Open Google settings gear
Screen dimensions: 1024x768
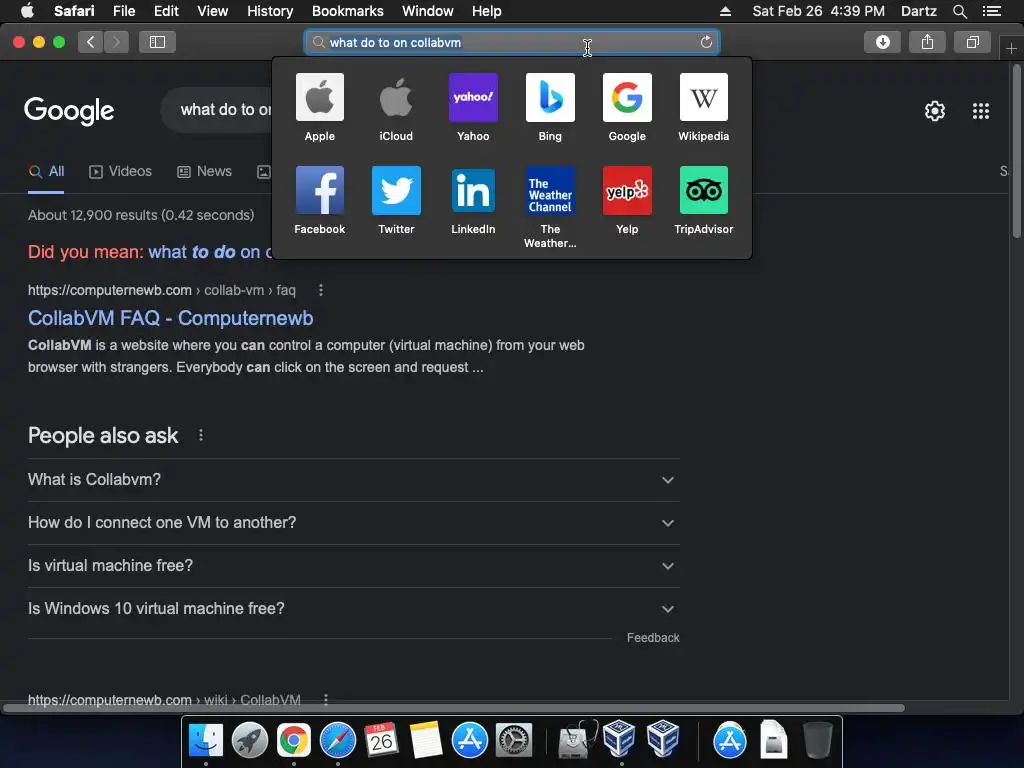(x=935, y=110)
